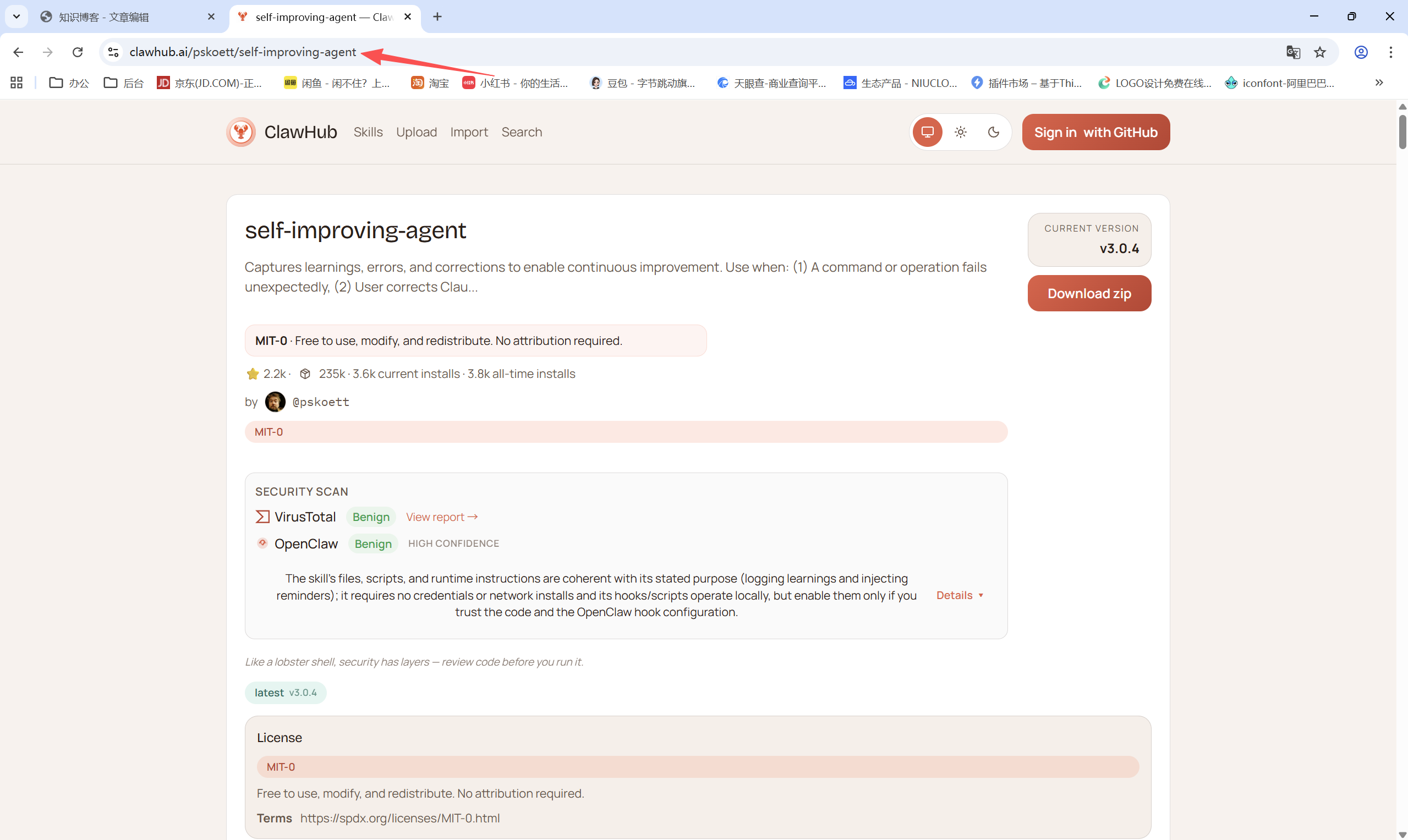Show hidden bookmarks overflow chevron

coord(1379,83)
